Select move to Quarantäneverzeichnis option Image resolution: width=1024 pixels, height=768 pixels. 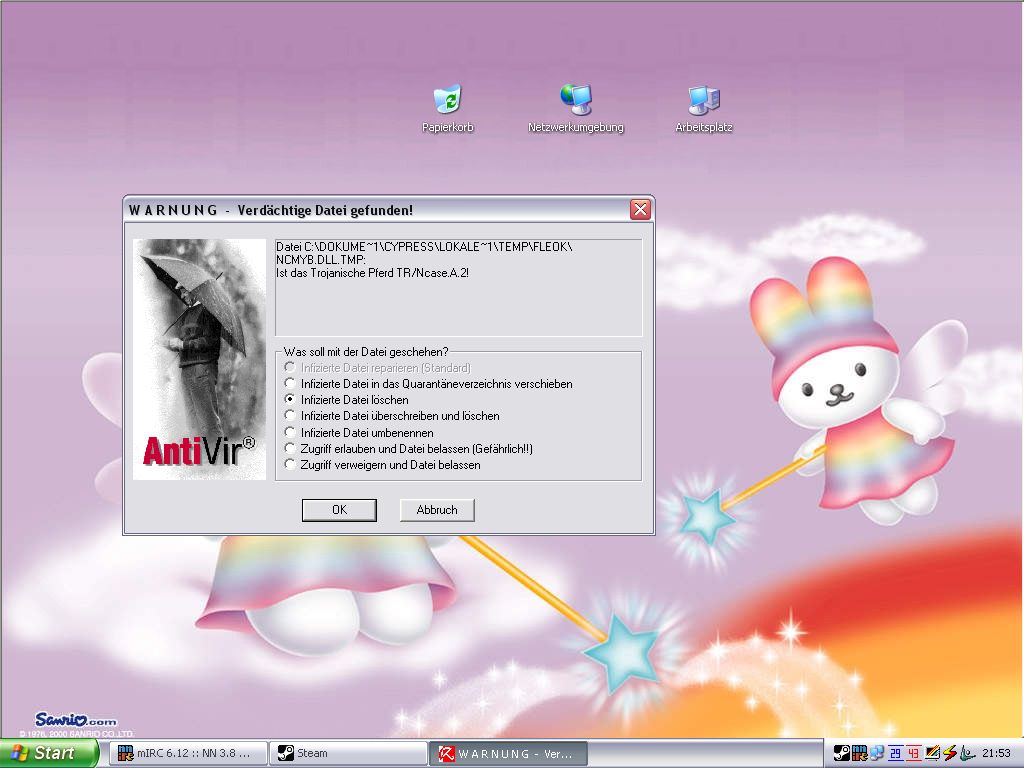[428, 384]
